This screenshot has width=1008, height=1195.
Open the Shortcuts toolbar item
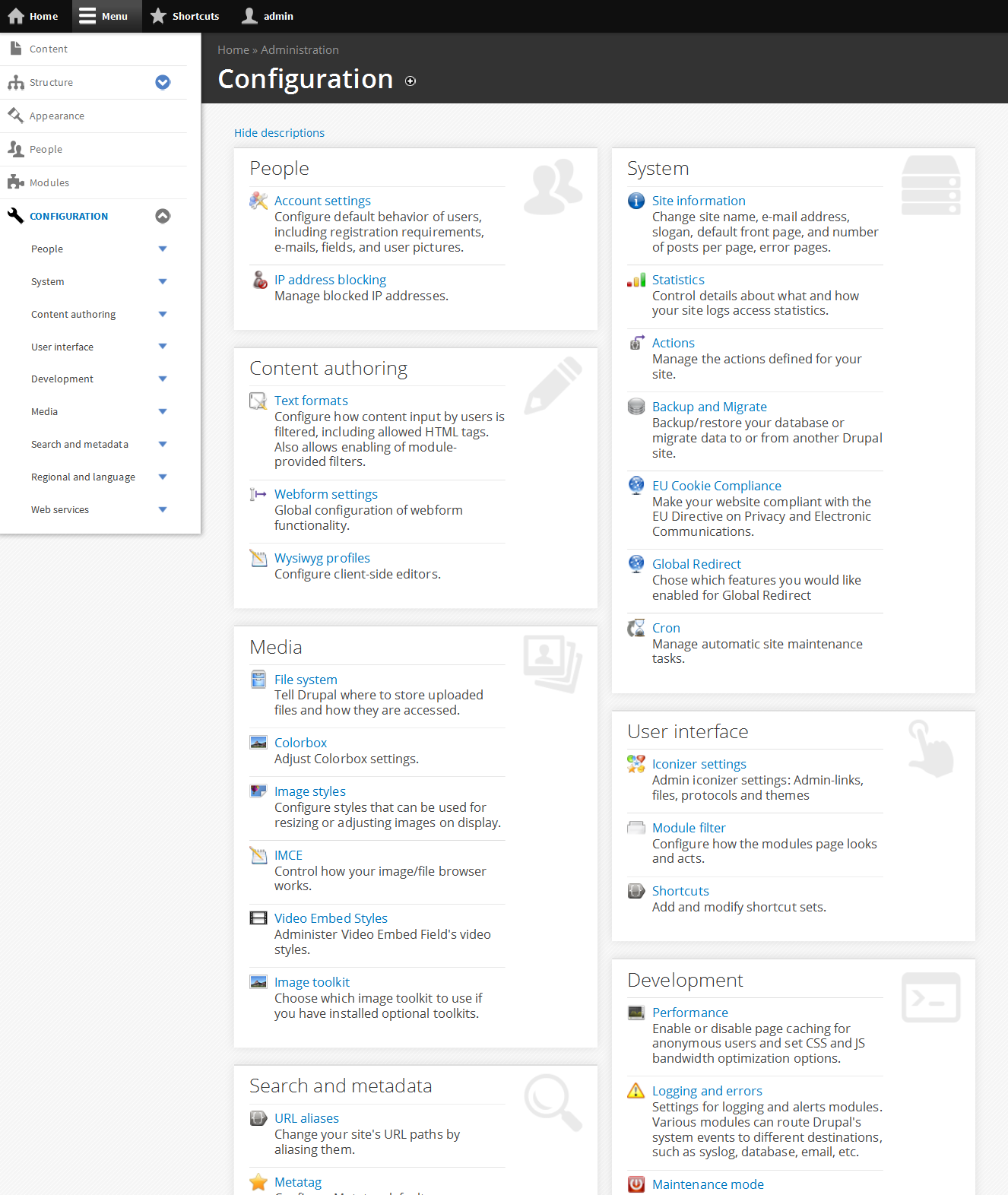185,16
